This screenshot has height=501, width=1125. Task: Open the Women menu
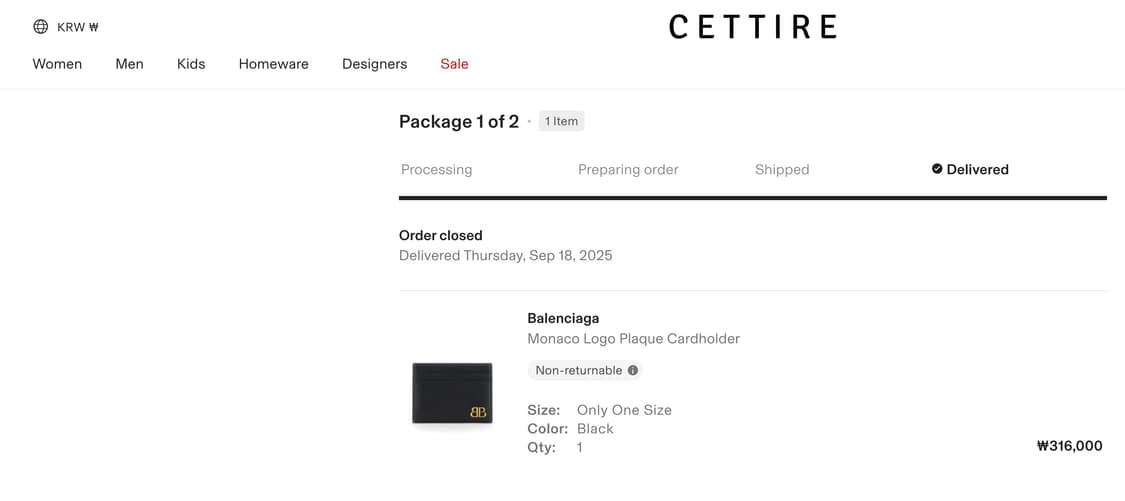click(57, 64)
